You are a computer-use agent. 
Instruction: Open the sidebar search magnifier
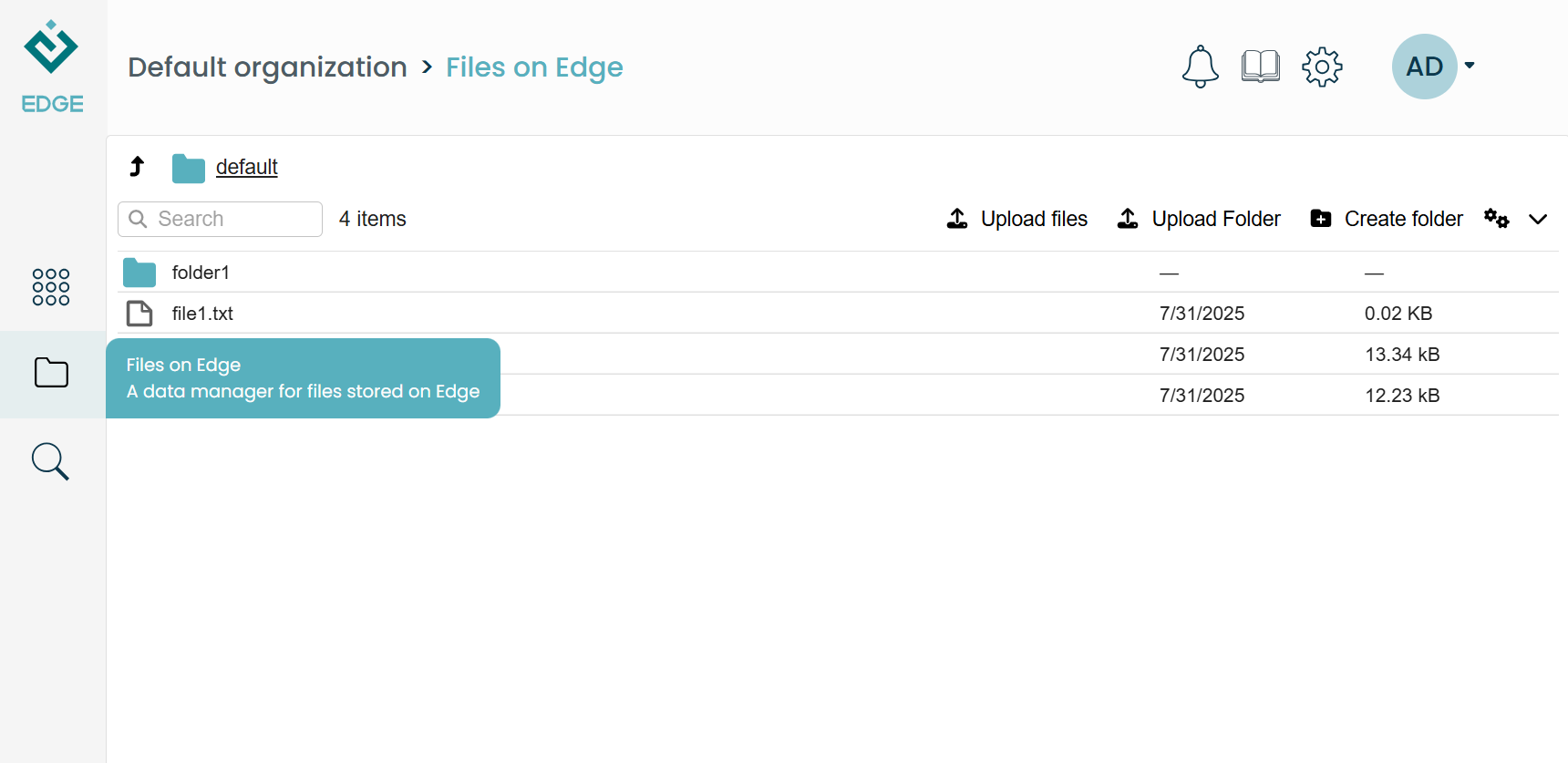coord(50,461)
